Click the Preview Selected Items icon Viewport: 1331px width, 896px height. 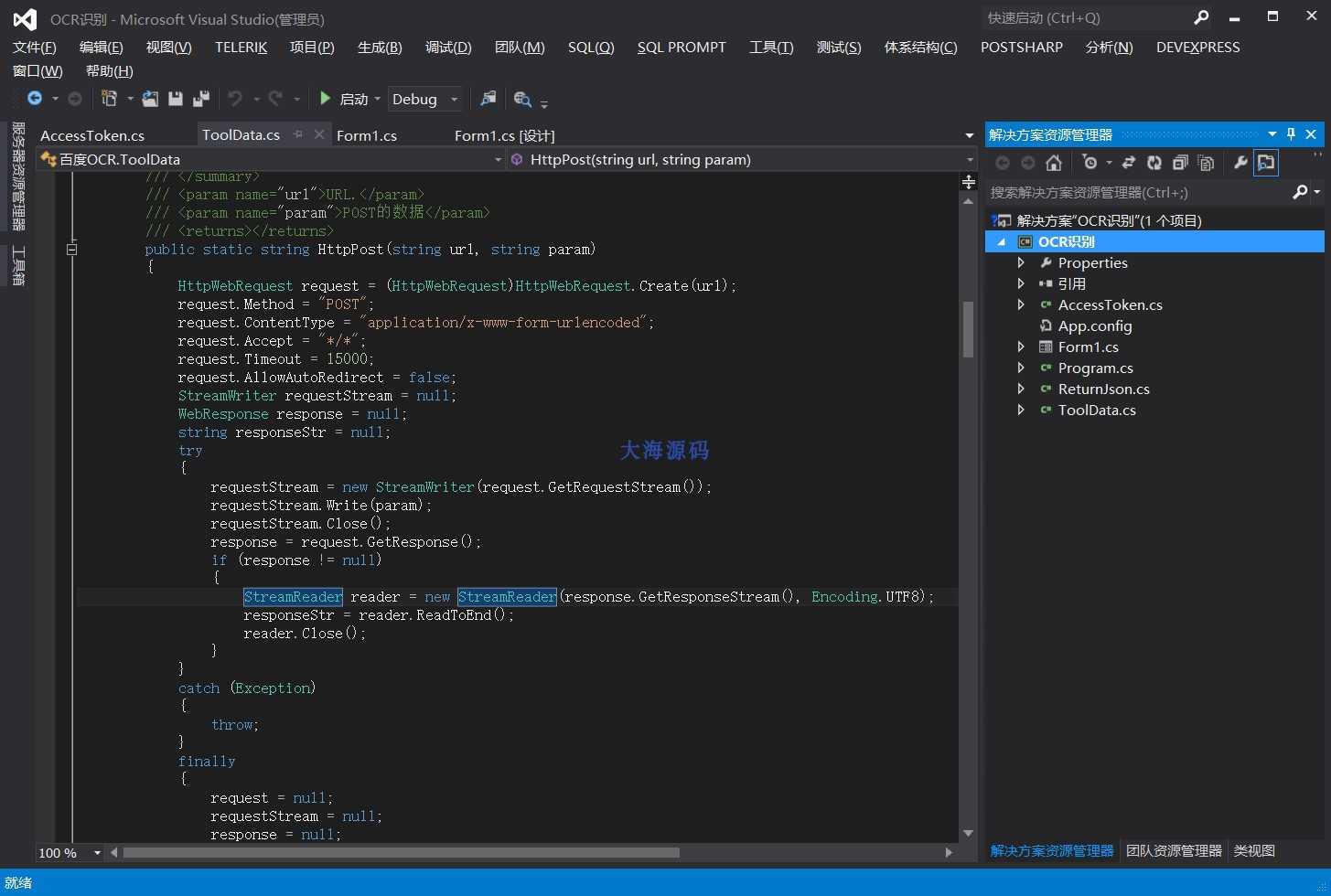pyautogui.click(x=1266, y=163)
